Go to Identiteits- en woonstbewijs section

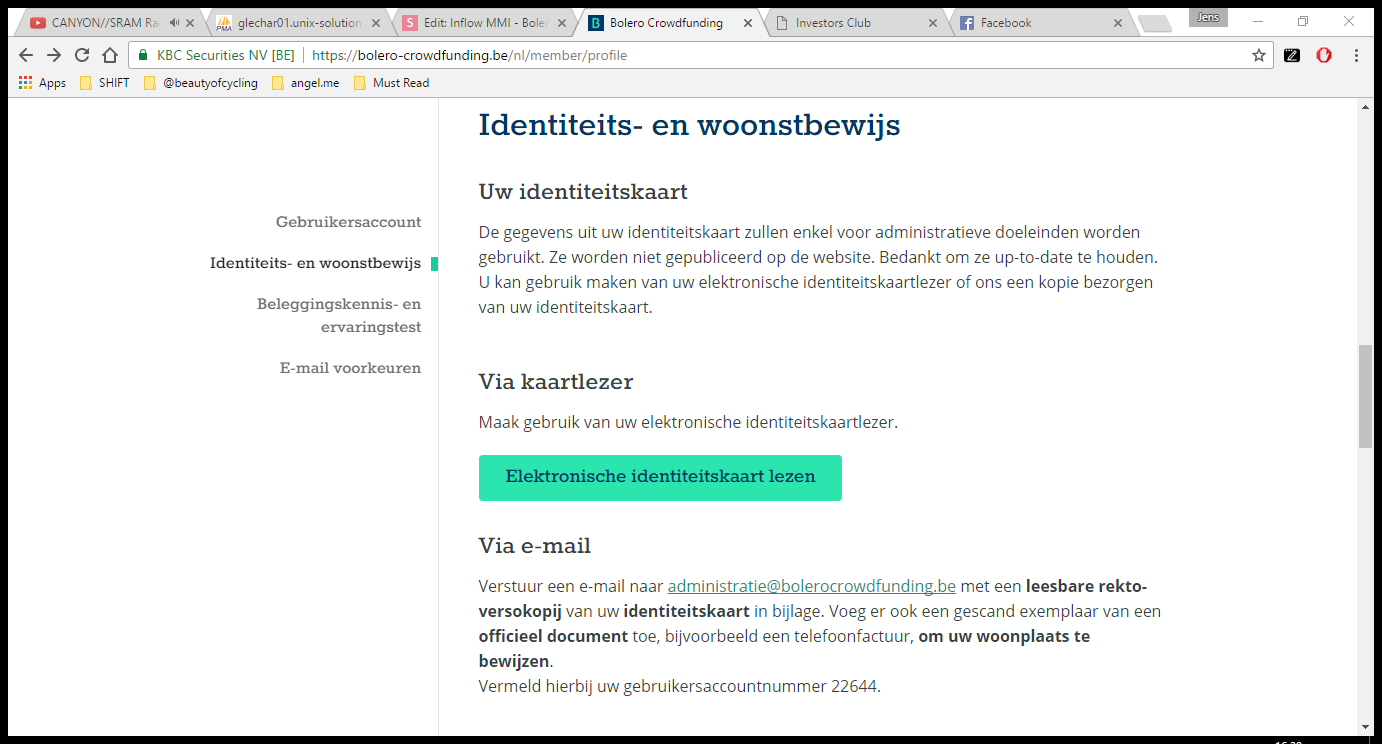(315, 264)
